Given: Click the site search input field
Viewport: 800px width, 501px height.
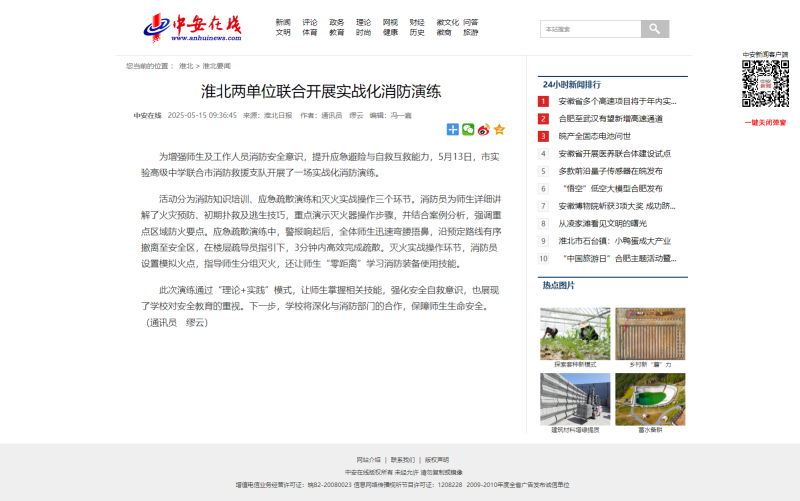Looking at the screenshot, I should coord(591,29).
